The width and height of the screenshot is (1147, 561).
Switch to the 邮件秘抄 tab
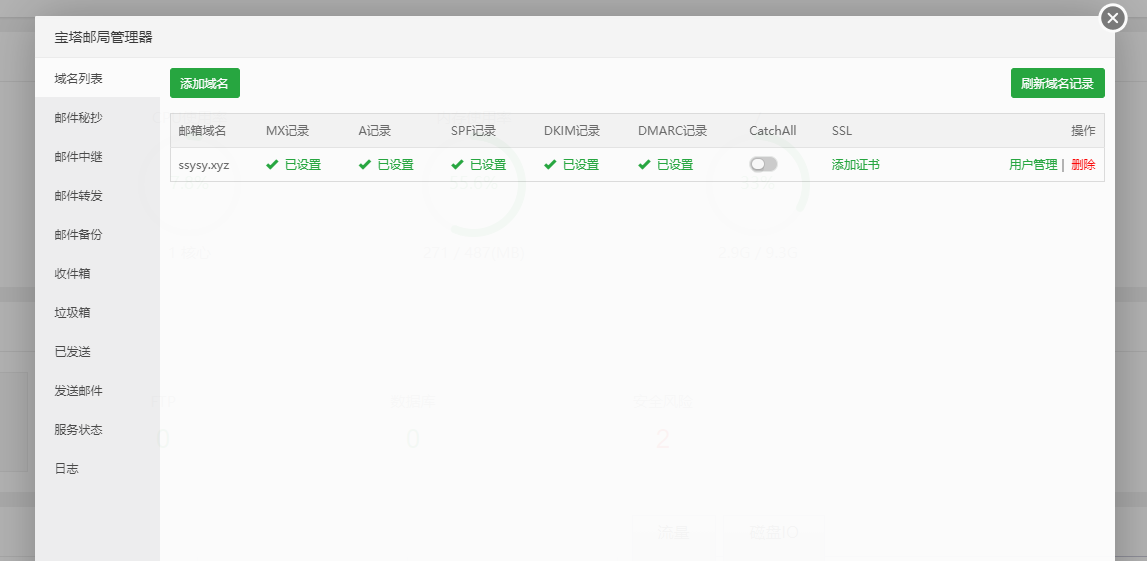(97, 118)
